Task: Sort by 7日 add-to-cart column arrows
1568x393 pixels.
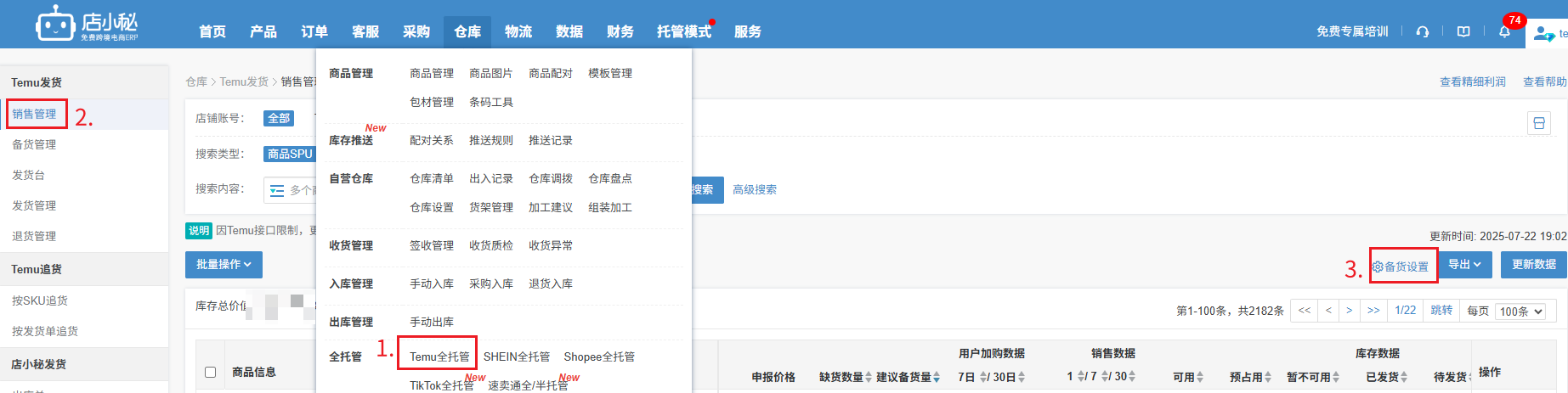Action: coord(984,377)
